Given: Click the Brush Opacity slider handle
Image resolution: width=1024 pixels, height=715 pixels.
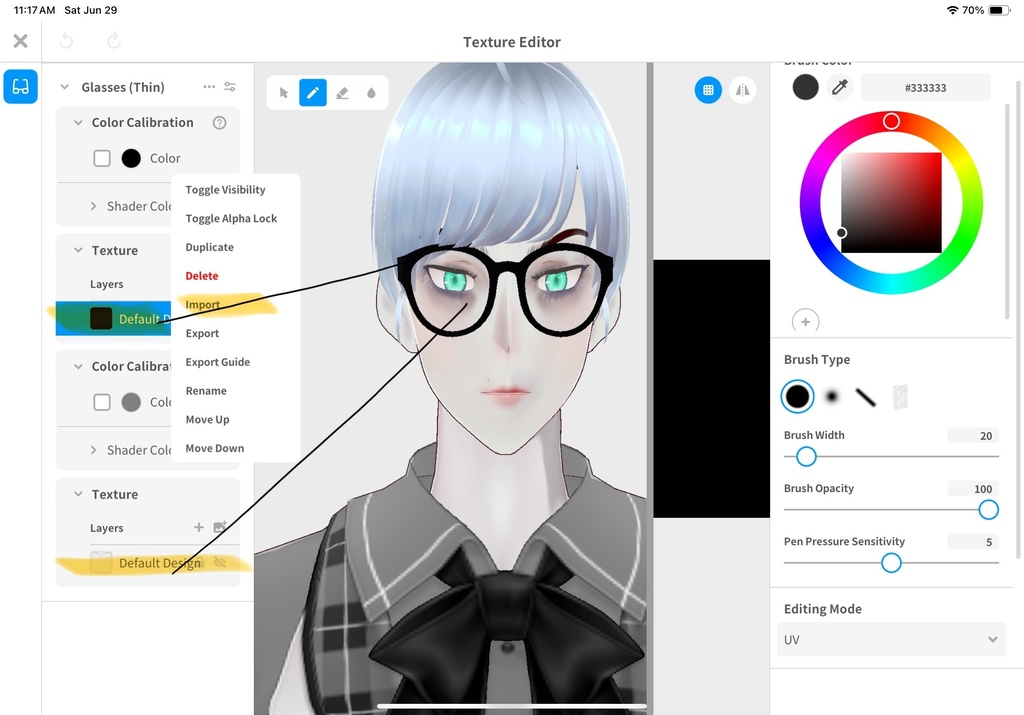Looking at the screenshot, I should 989,509.
